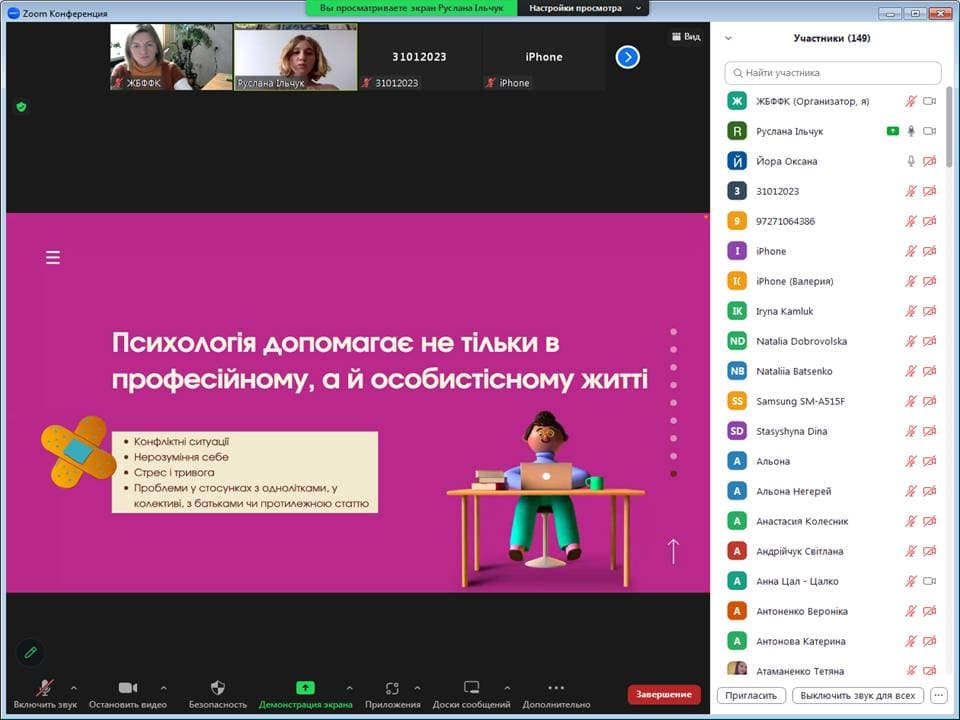
Task: Collapse participants panel with header chevron
Action: point(728,38)
